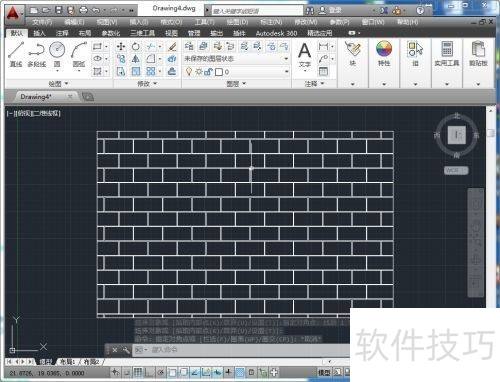Select the Move tool
This screenshot has width=500, height=382.
tap(121, 46)
